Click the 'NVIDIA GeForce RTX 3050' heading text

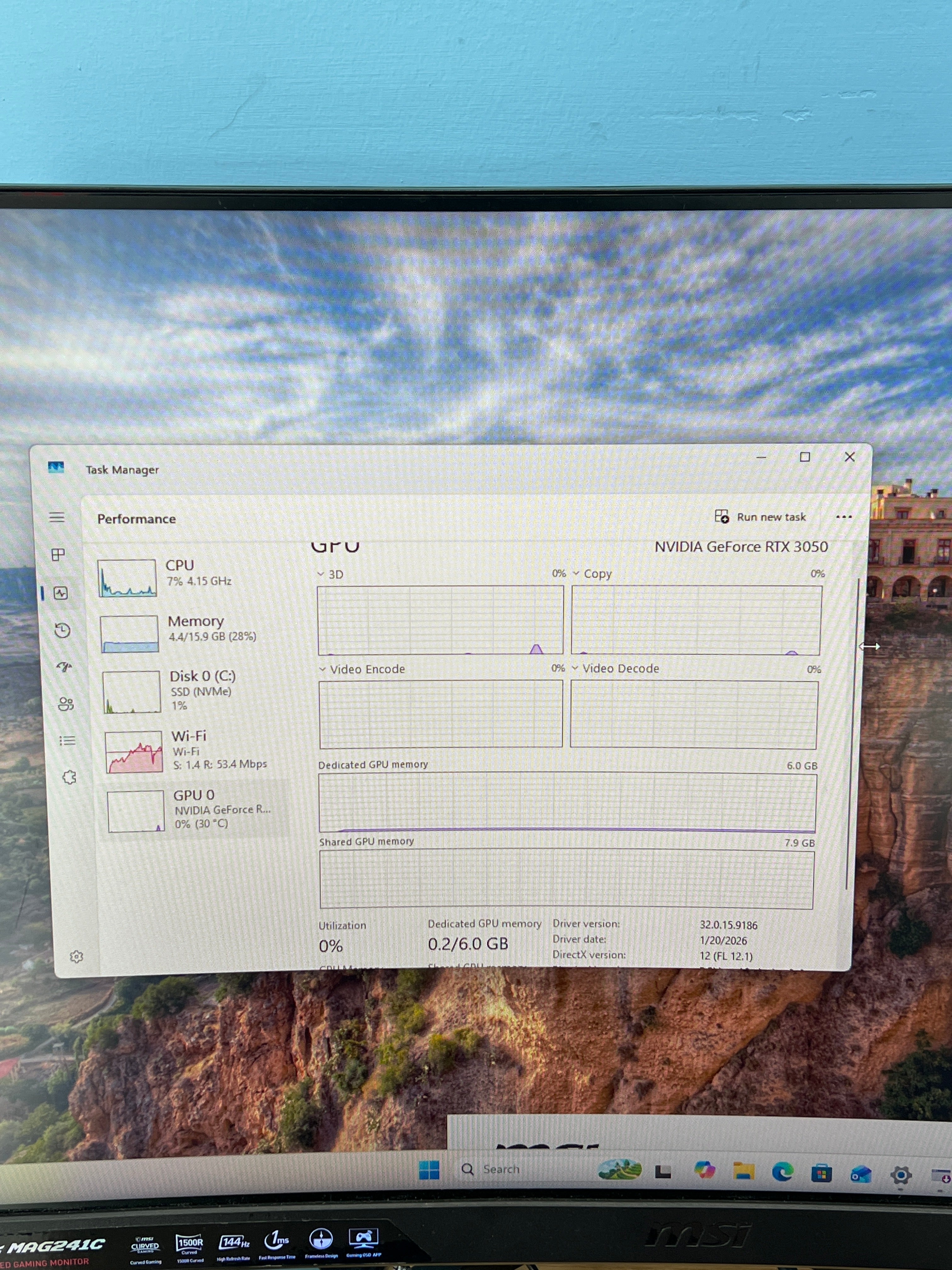pyautogui.click(x=741, y=546)
